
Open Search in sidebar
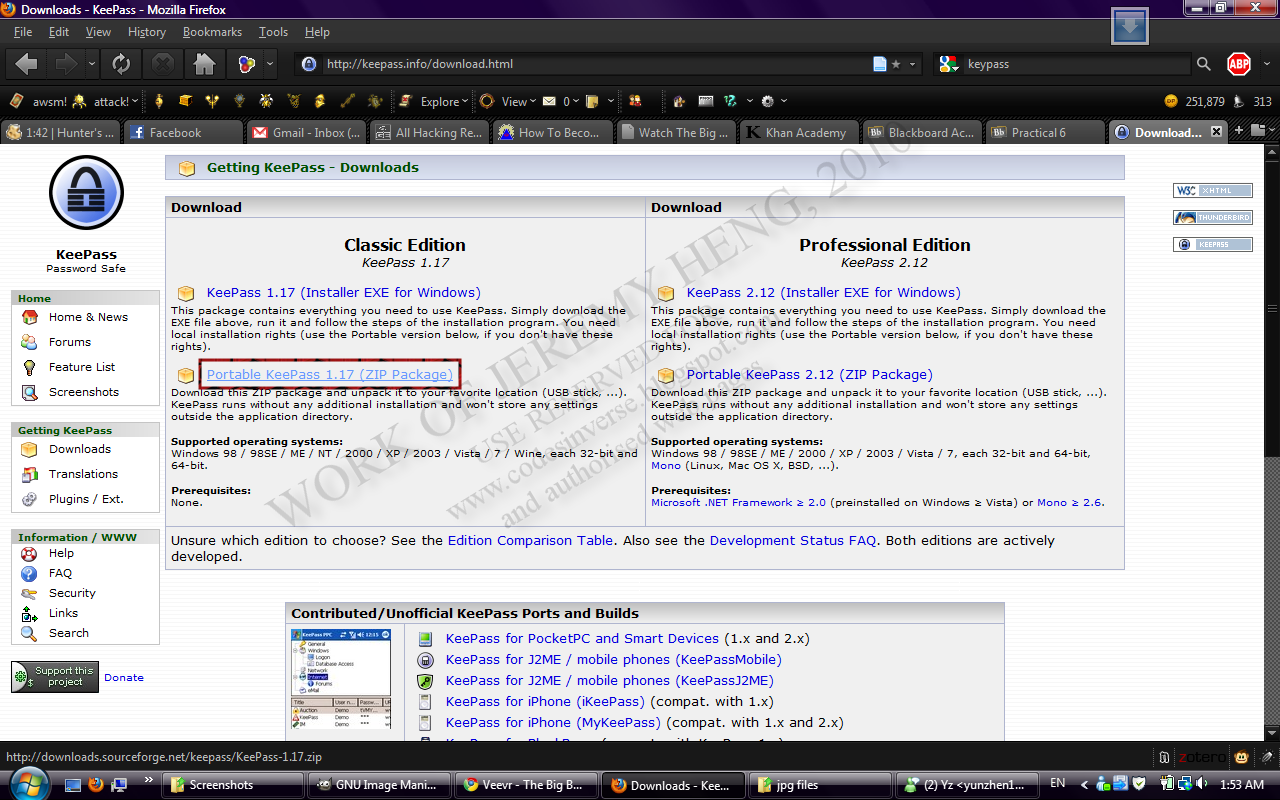(x=68, y=633)
